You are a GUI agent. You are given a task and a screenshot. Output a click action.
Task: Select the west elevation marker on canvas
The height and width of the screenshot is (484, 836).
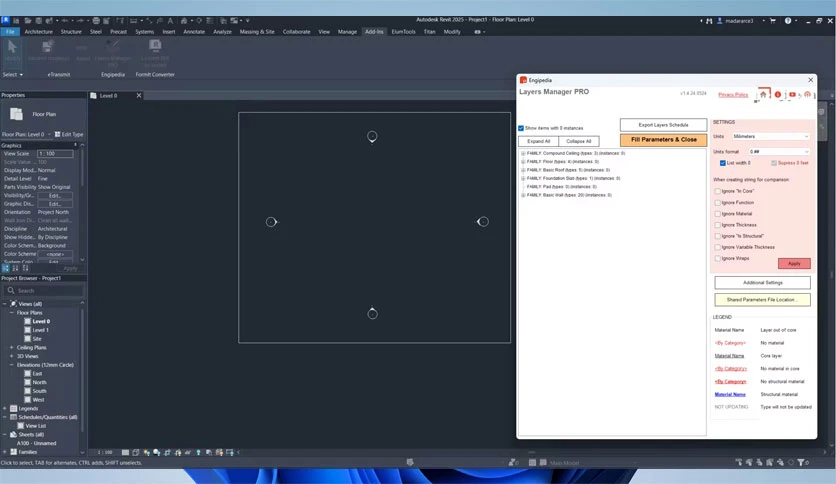coord(271,222)
